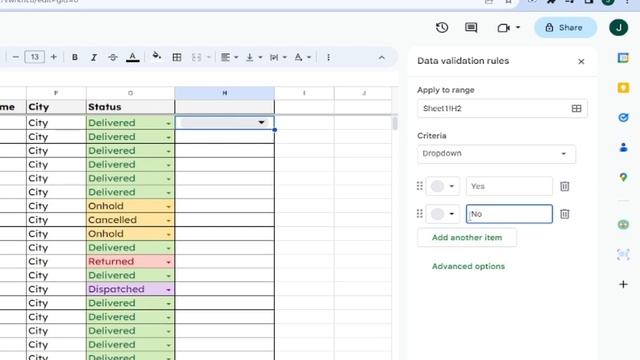Increase font size with plus button
This screenshot has height=360, width=640.
(53, 57)
